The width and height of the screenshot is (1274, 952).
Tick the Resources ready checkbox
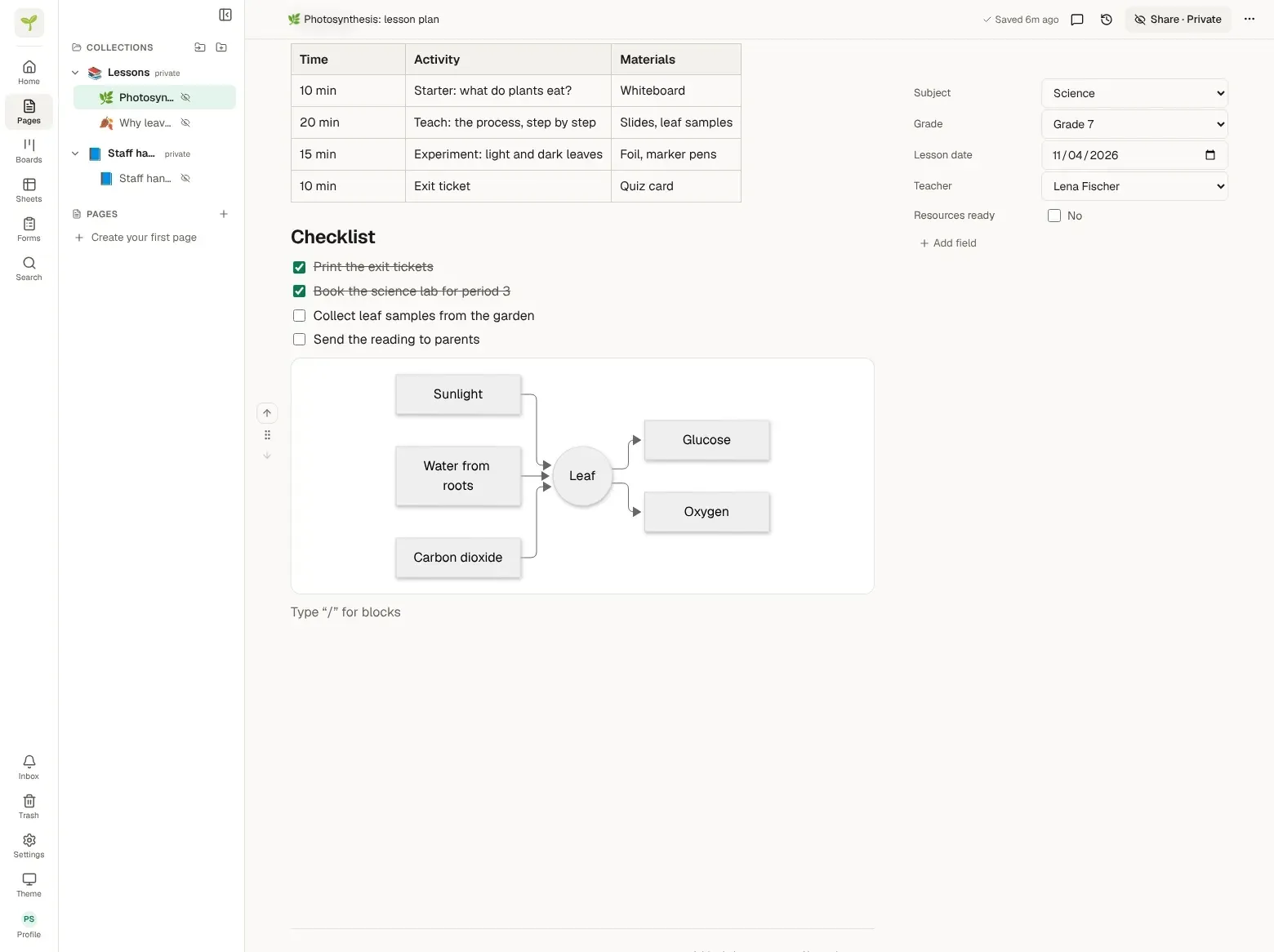1054,216
